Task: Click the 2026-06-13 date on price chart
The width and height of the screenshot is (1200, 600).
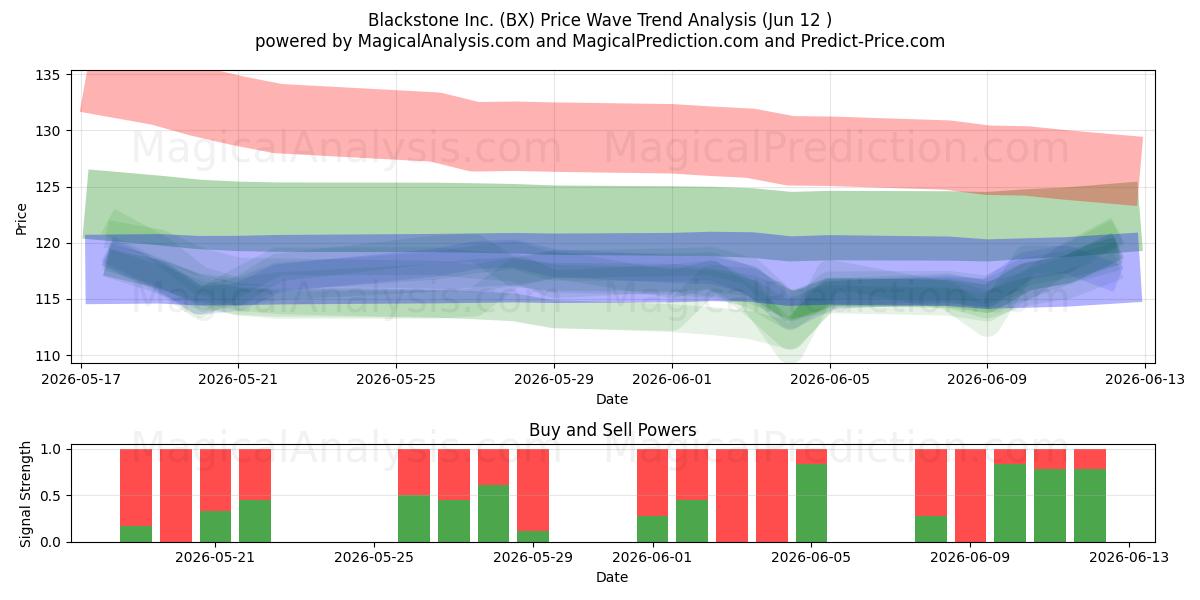Action: (1144, 379)
